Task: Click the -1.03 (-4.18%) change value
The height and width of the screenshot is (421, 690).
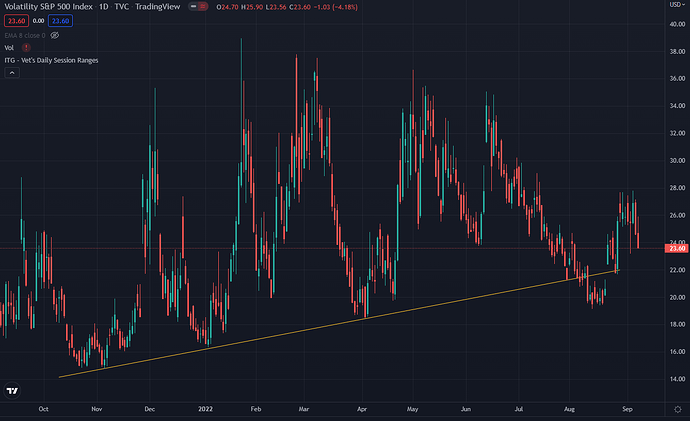Action: click(338, 7)
